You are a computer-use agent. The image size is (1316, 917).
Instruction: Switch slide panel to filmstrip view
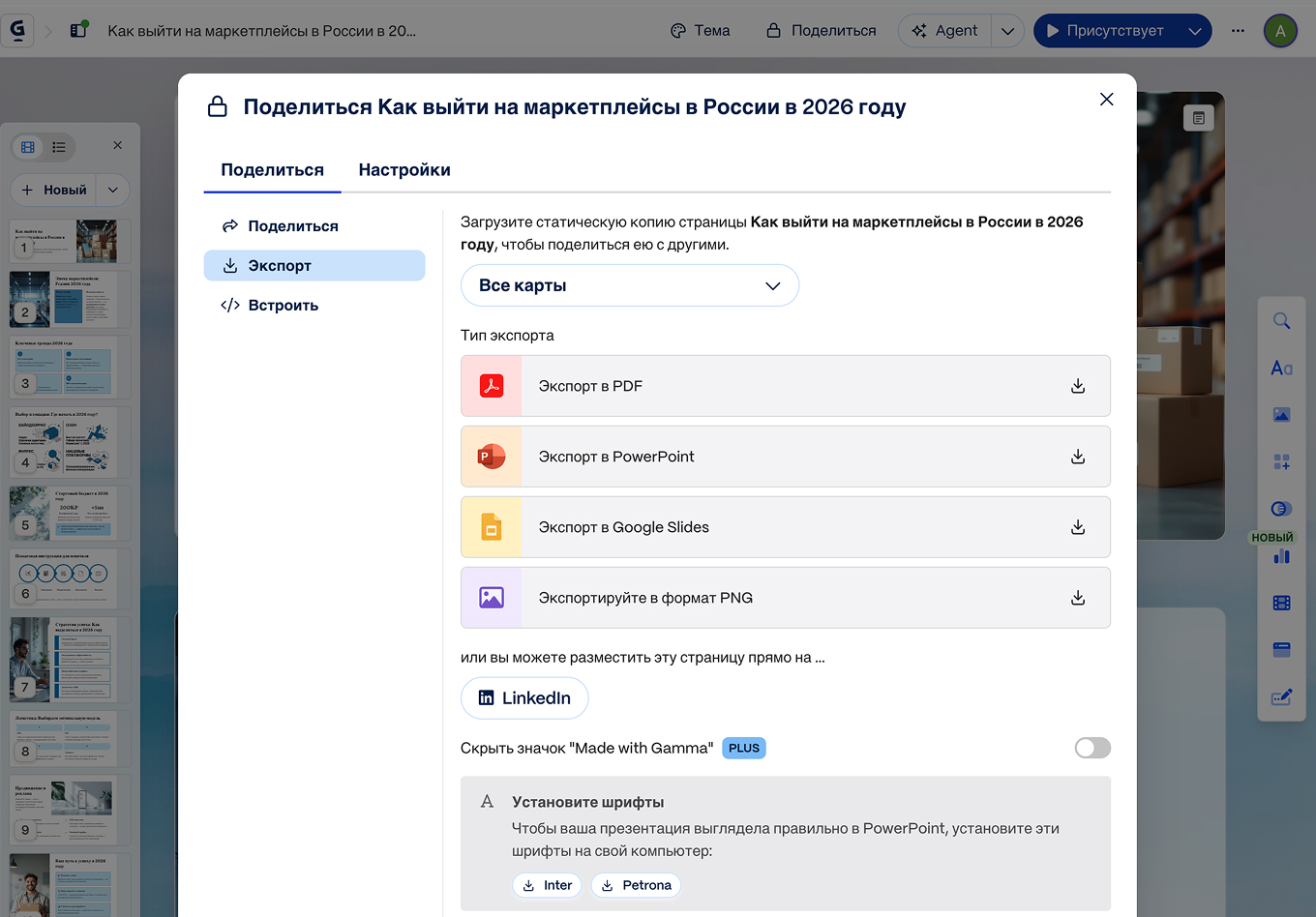pos(26,146)
